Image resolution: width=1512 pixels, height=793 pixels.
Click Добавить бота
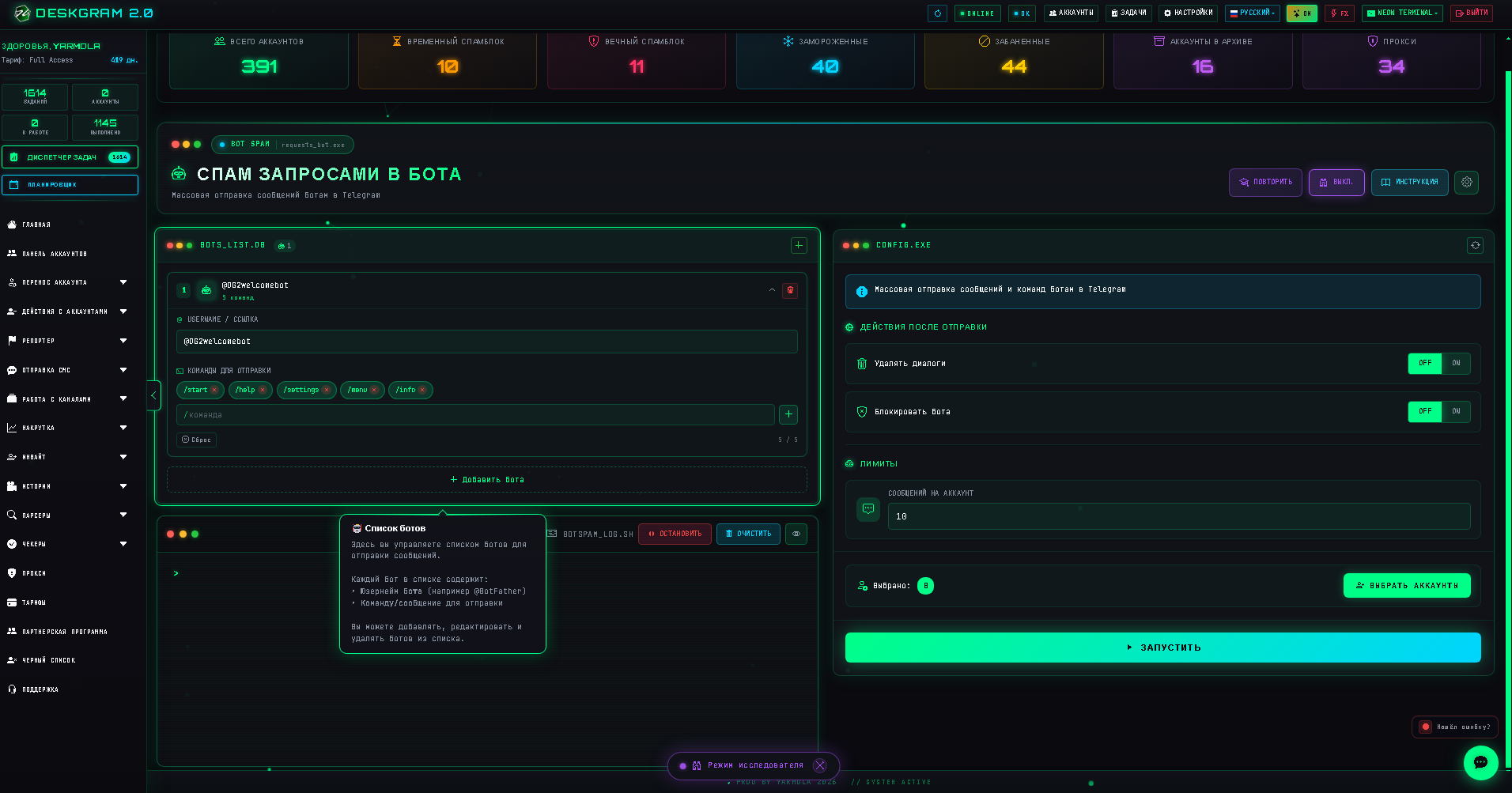[487, 479]
